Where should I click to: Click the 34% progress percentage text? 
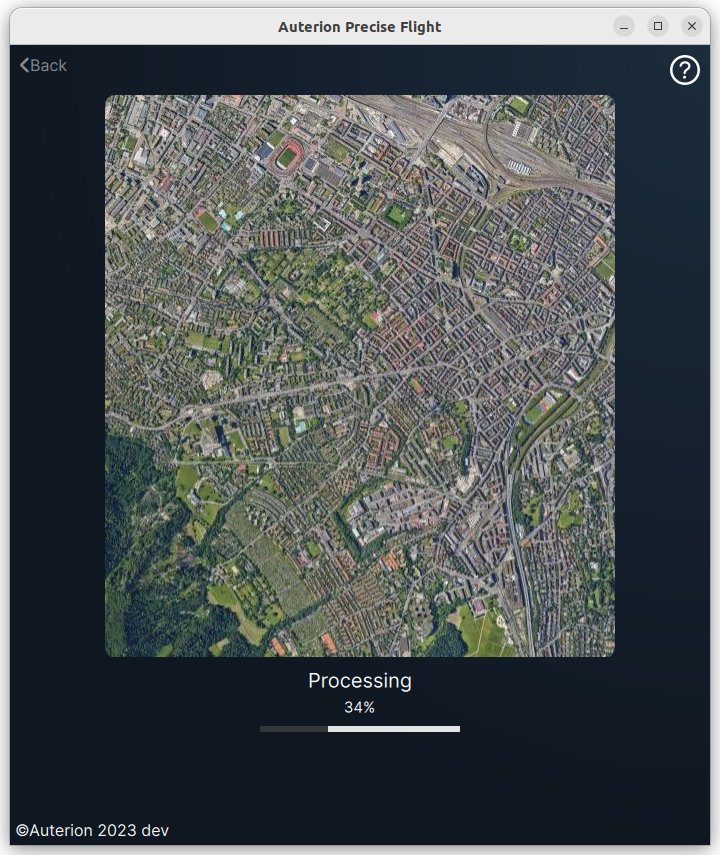tap(359, 708)
